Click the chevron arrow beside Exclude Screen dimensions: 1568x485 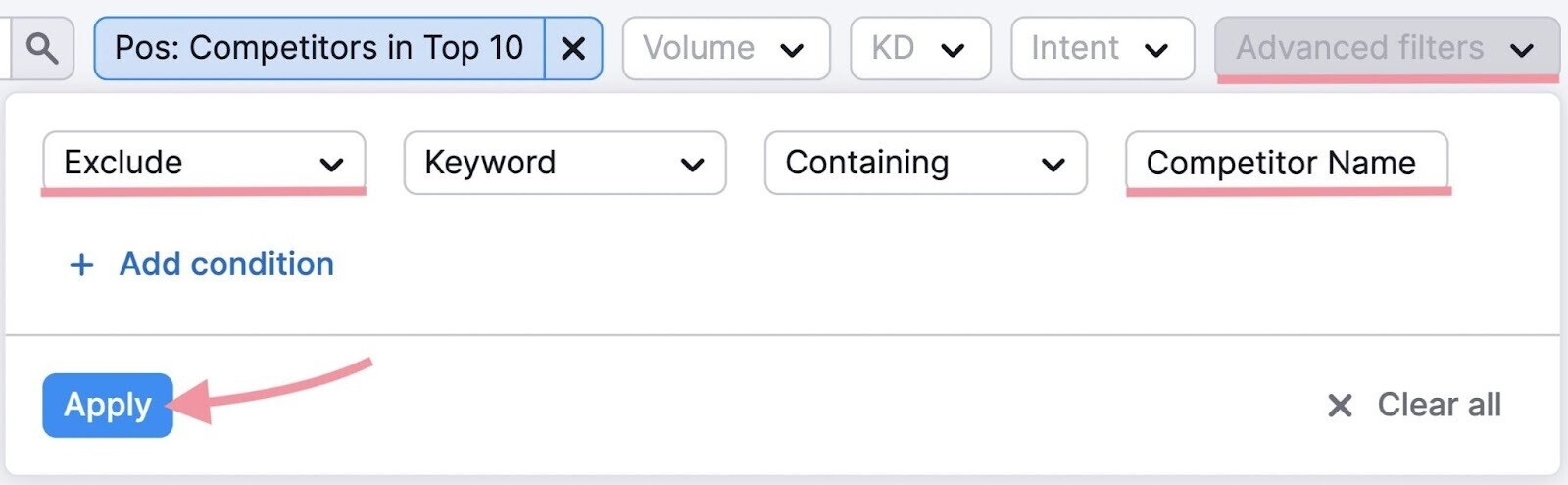click(331, 165)
